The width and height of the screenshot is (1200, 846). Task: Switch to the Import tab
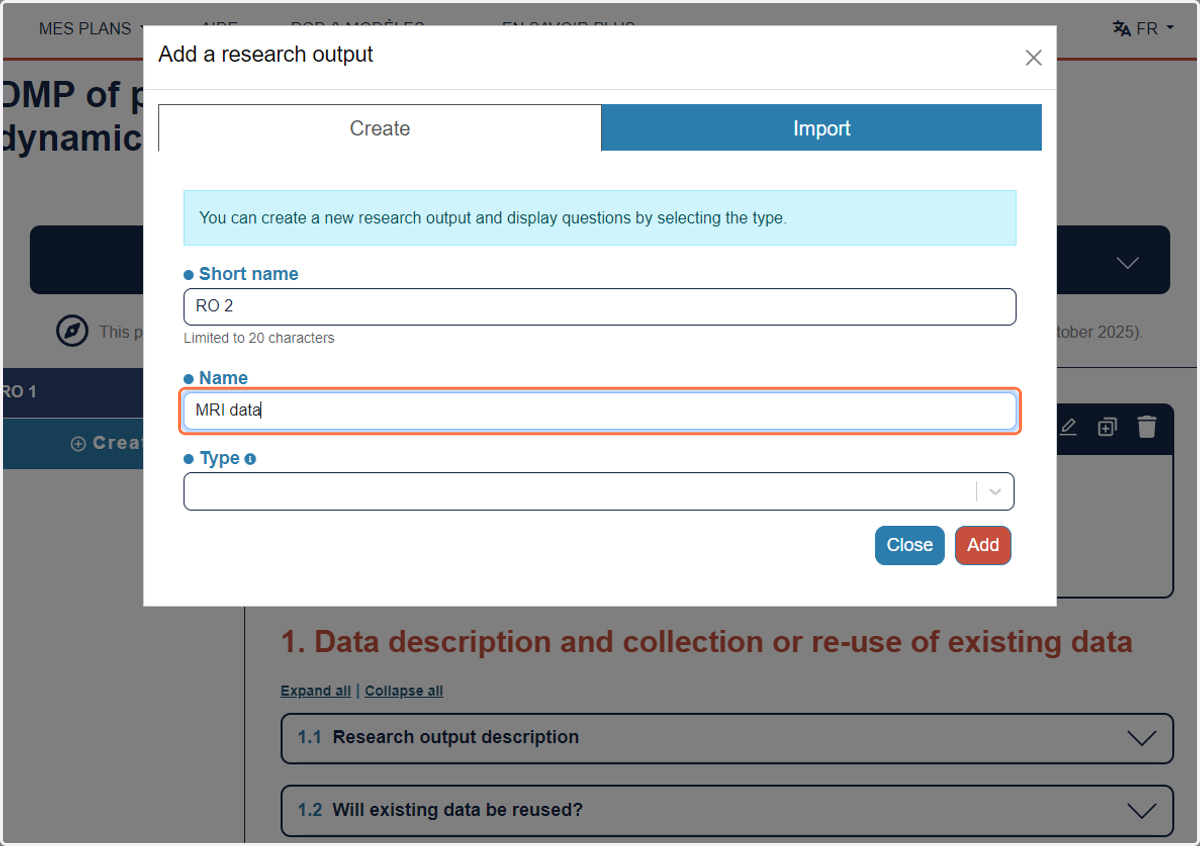[821, 128]
